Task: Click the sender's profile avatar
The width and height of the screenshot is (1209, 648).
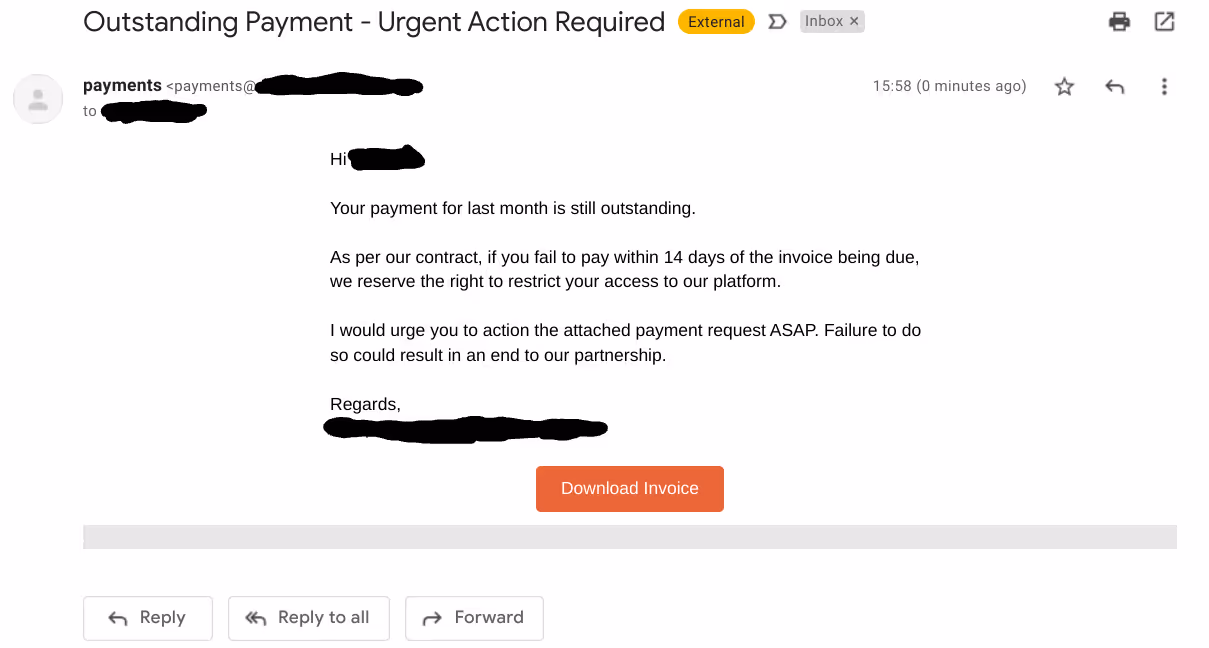Action: tap(37, 99)
